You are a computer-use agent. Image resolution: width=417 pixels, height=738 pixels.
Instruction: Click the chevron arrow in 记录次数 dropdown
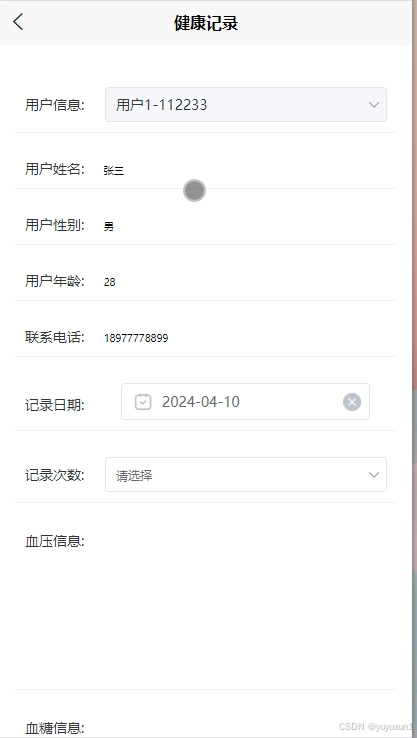point(374,475)
